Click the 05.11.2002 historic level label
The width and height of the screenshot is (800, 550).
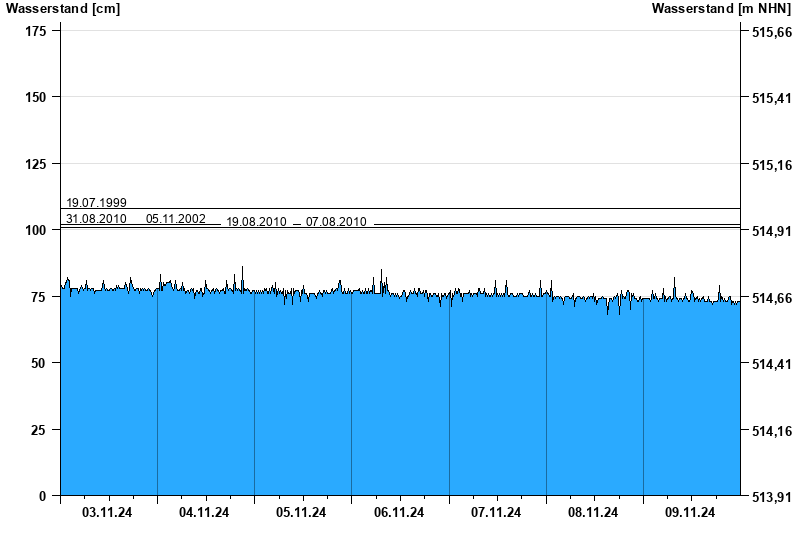click(176, 218)
